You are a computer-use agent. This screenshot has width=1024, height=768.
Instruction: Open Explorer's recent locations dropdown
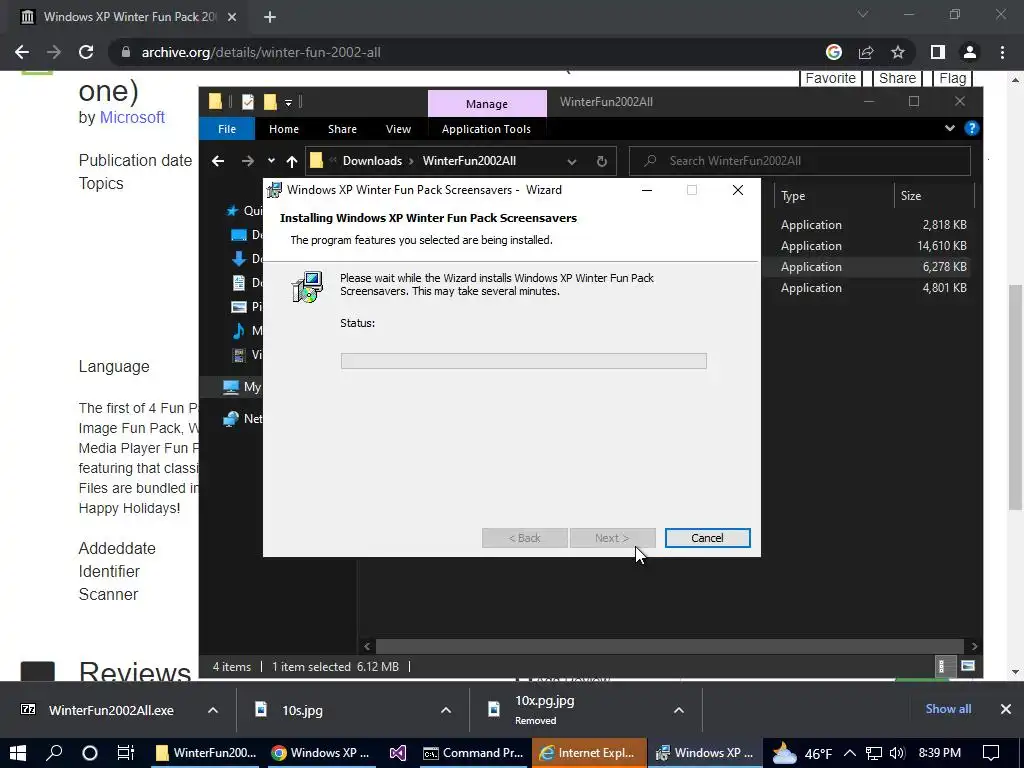[271, 161]
